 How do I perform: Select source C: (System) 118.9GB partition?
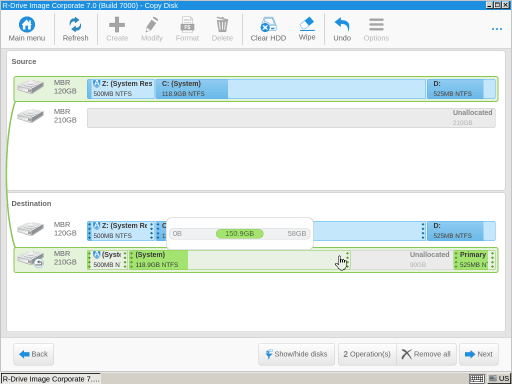pyautogui.click(x=291, y=89)
